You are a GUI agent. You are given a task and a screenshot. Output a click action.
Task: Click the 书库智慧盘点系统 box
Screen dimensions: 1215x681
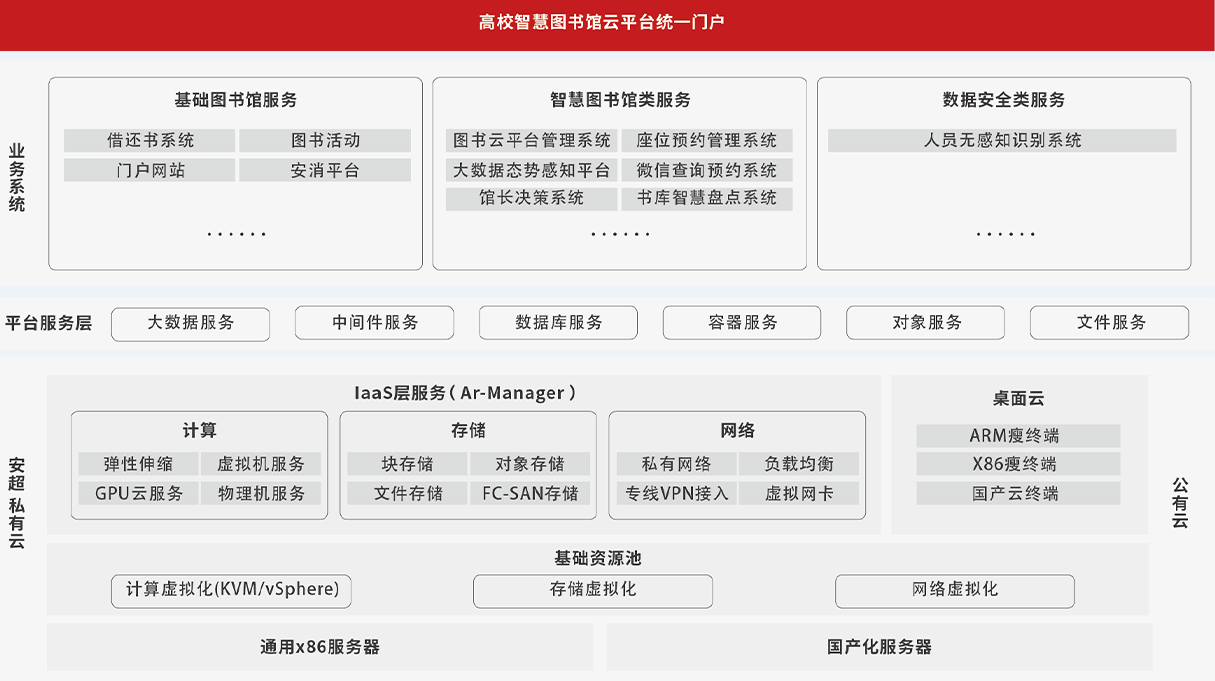tap(707, 198)
